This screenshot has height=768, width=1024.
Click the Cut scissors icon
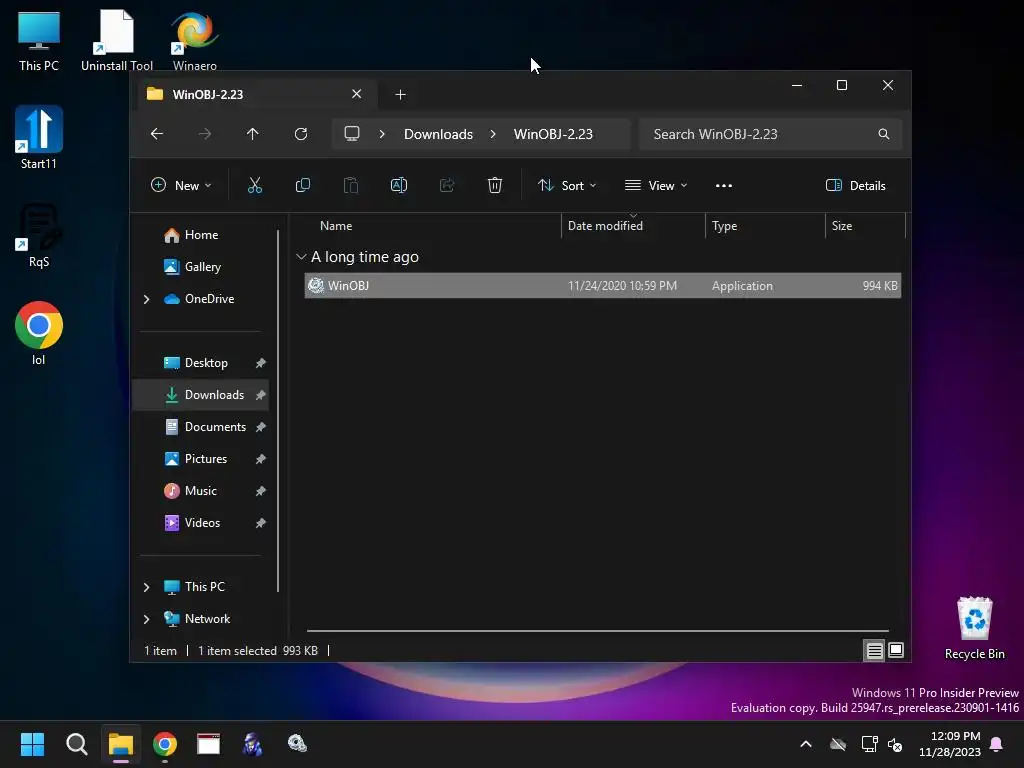(255, 185)
